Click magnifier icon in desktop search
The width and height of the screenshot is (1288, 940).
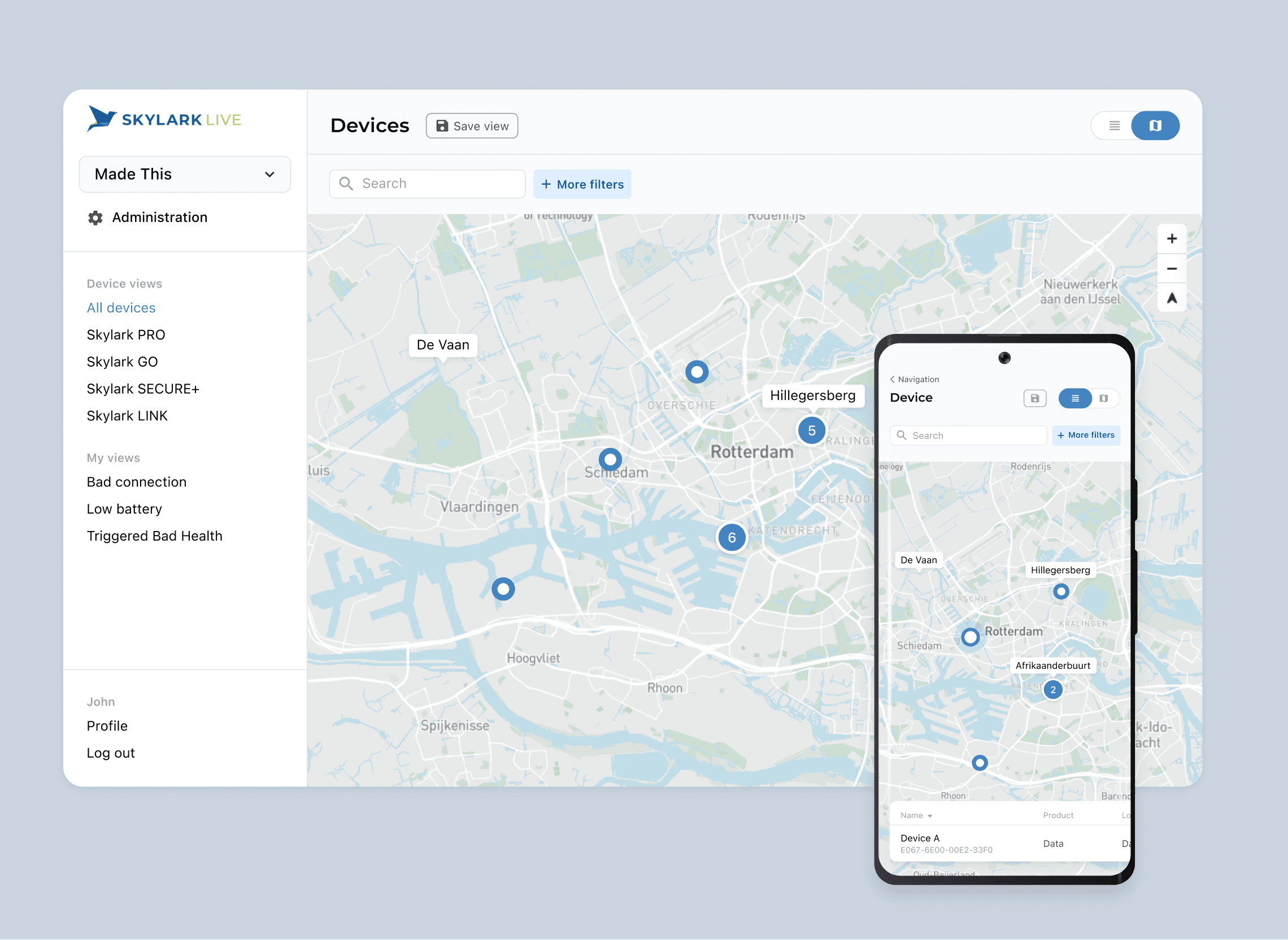coord(346,184)
